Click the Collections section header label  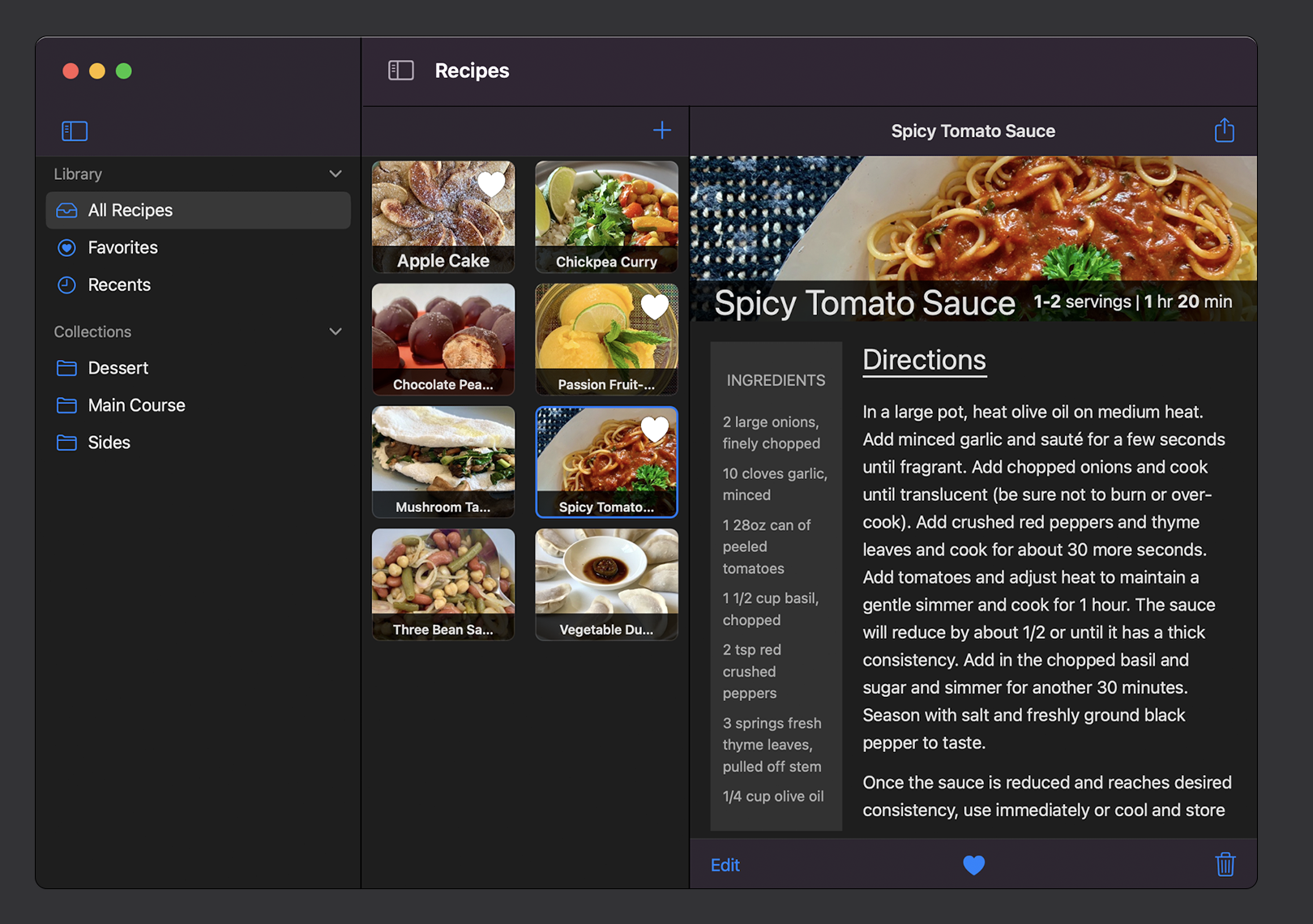click(x=92, y=332)
